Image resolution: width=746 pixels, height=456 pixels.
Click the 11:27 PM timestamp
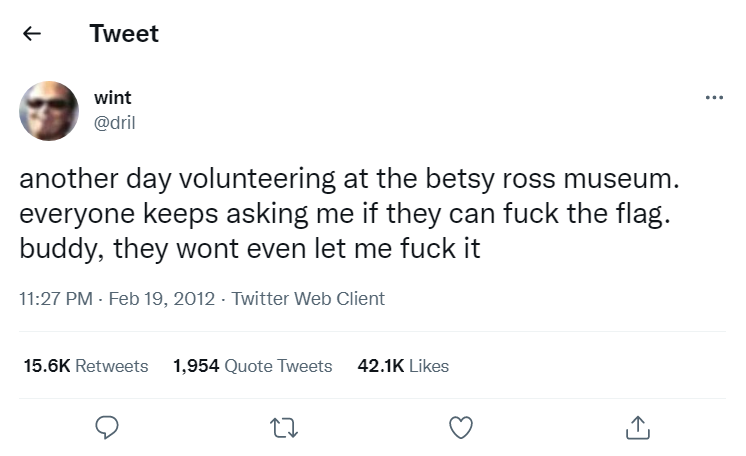click(58, 298)
